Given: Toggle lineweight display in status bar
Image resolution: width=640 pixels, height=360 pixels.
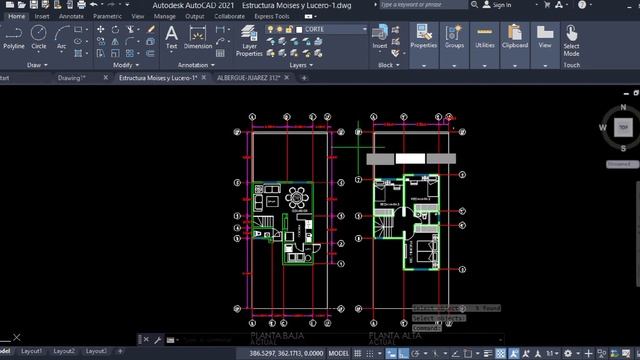Looking at the screenshot, I should click(x=488, y=353).
